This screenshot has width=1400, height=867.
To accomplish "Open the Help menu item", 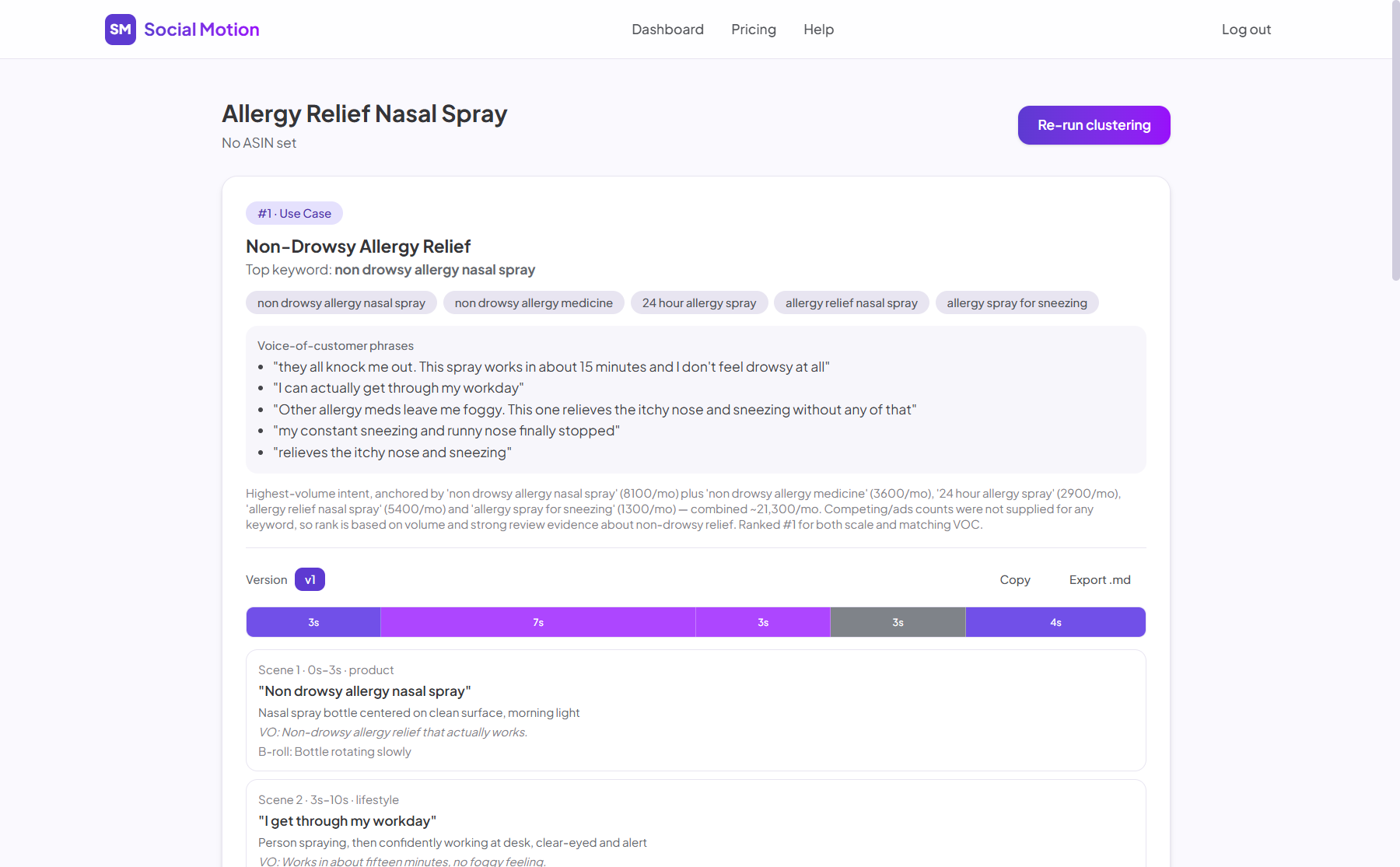I will [x=818, y=30].
